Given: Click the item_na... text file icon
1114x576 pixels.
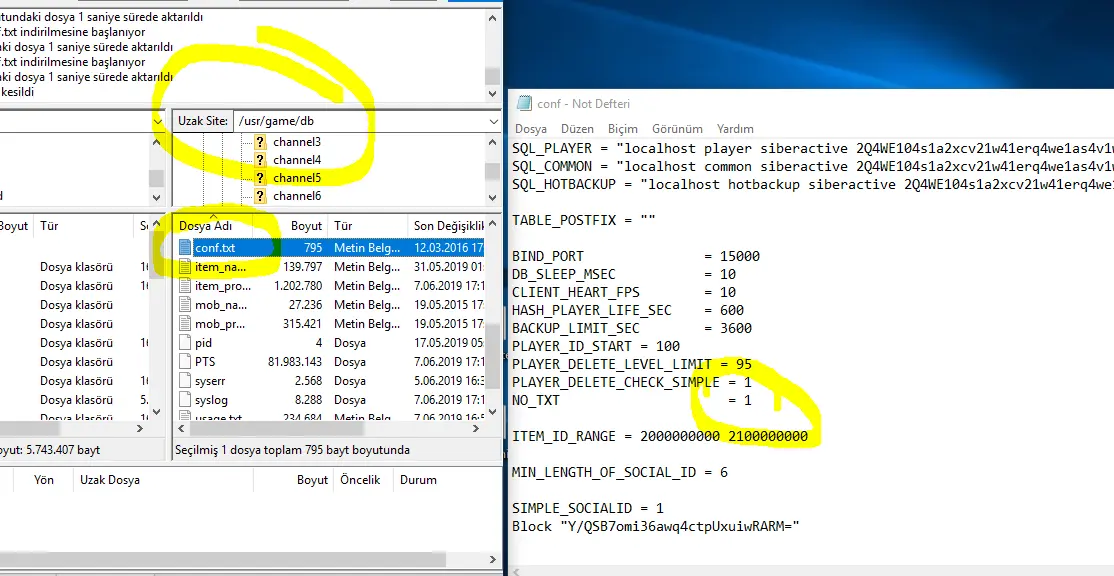Looking at the screenshot, I should (185, 267).
